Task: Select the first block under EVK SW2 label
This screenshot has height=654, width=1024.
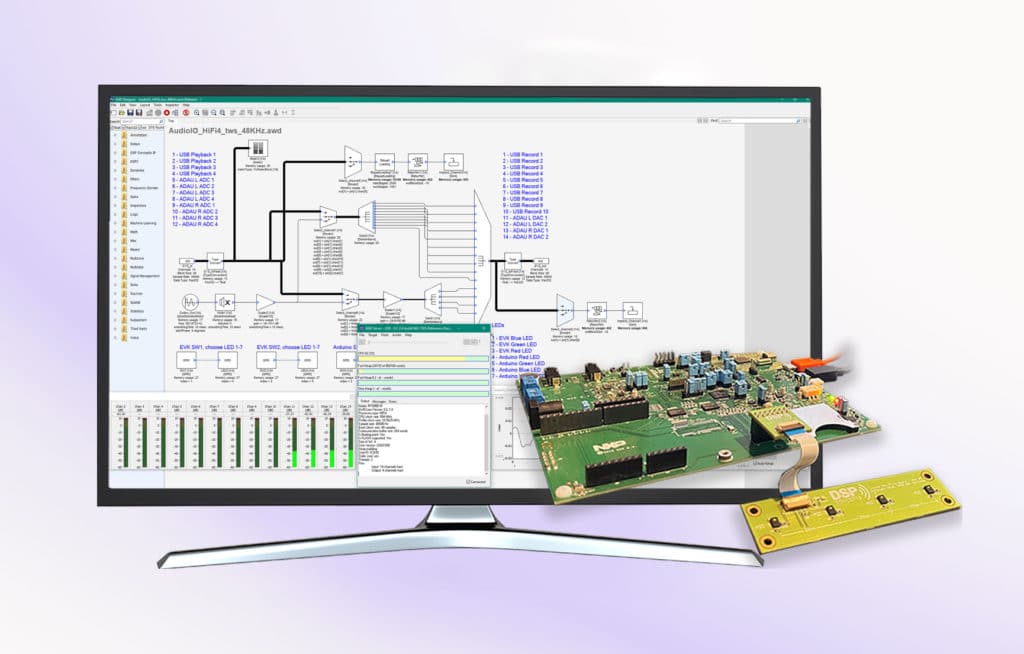Action: [x=265, y=360]
